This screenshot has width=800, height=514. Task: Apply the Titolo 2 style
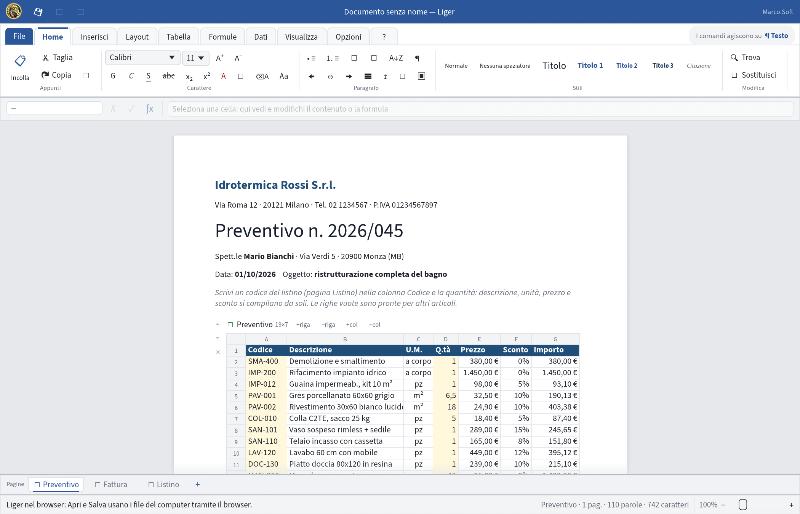tap(627, 65)
